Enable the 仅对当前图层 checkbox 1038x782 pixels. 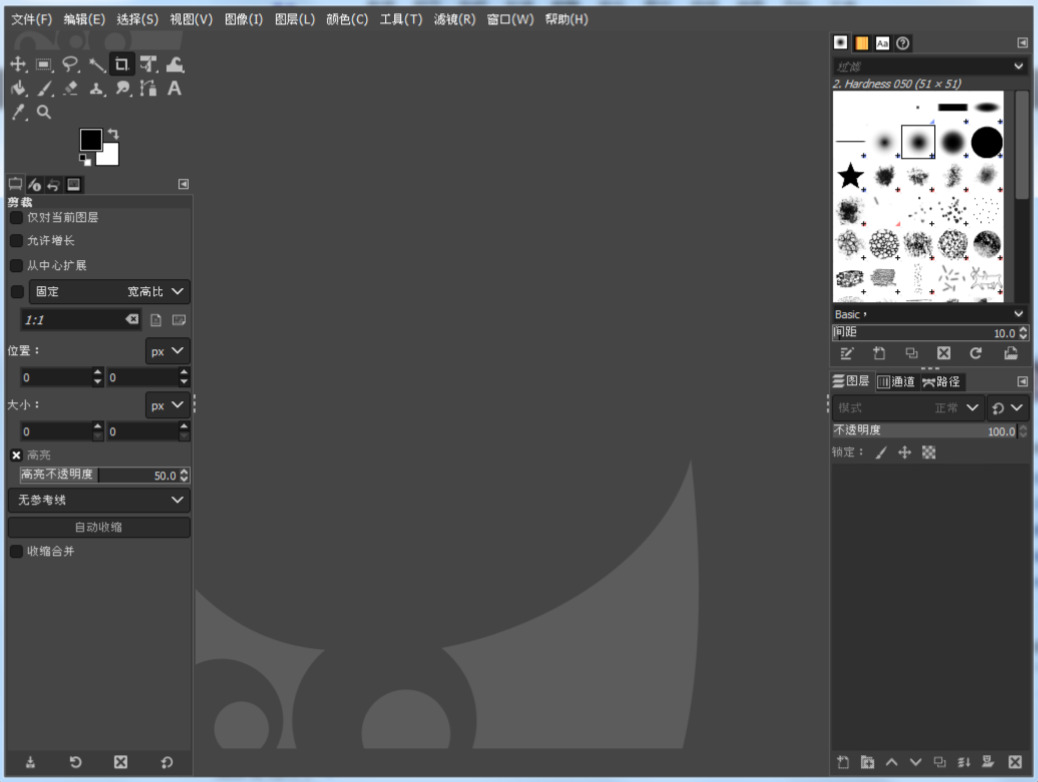tap(16, 217)
